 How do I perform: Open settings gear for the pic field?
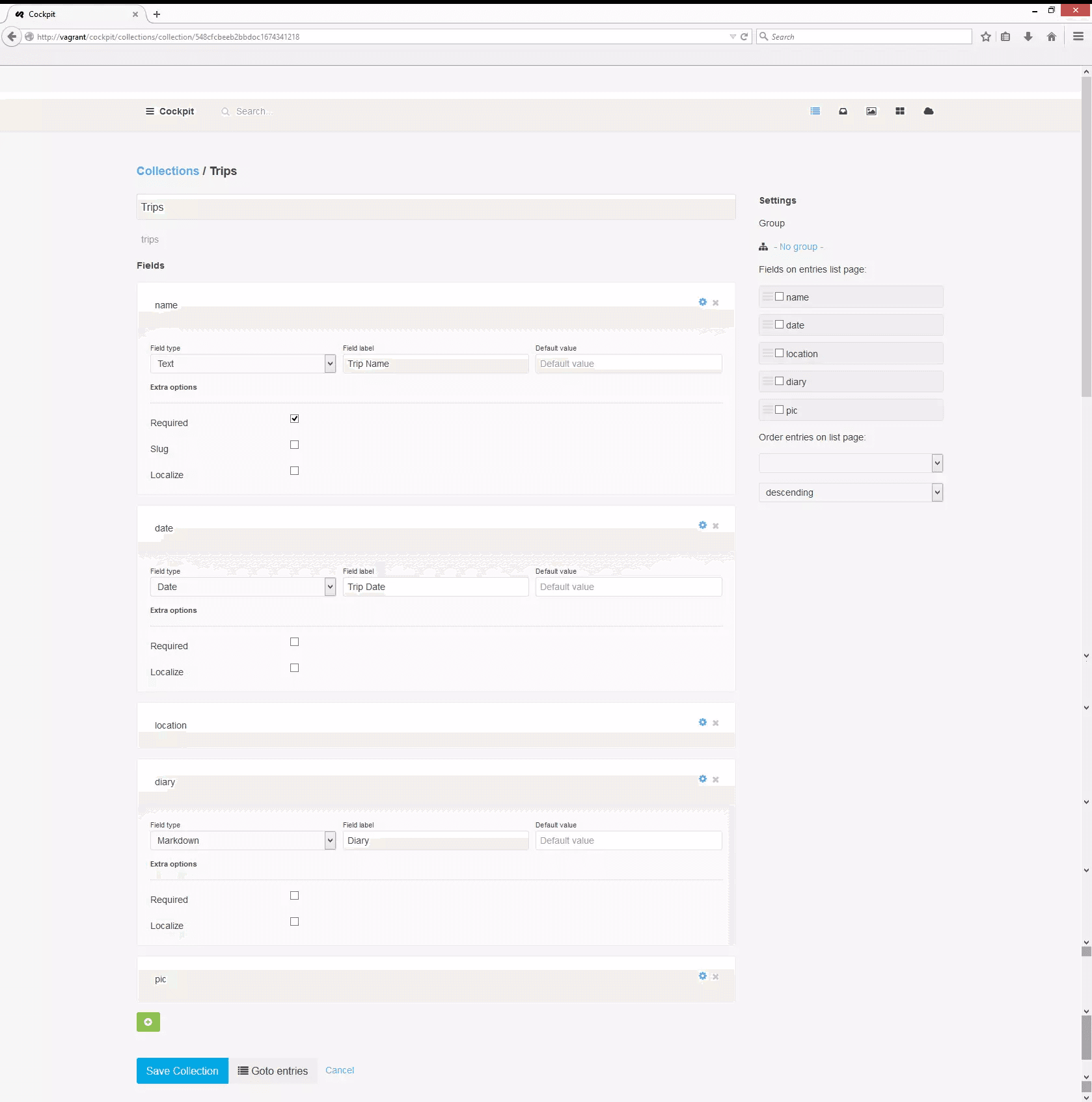click(702, 976)
